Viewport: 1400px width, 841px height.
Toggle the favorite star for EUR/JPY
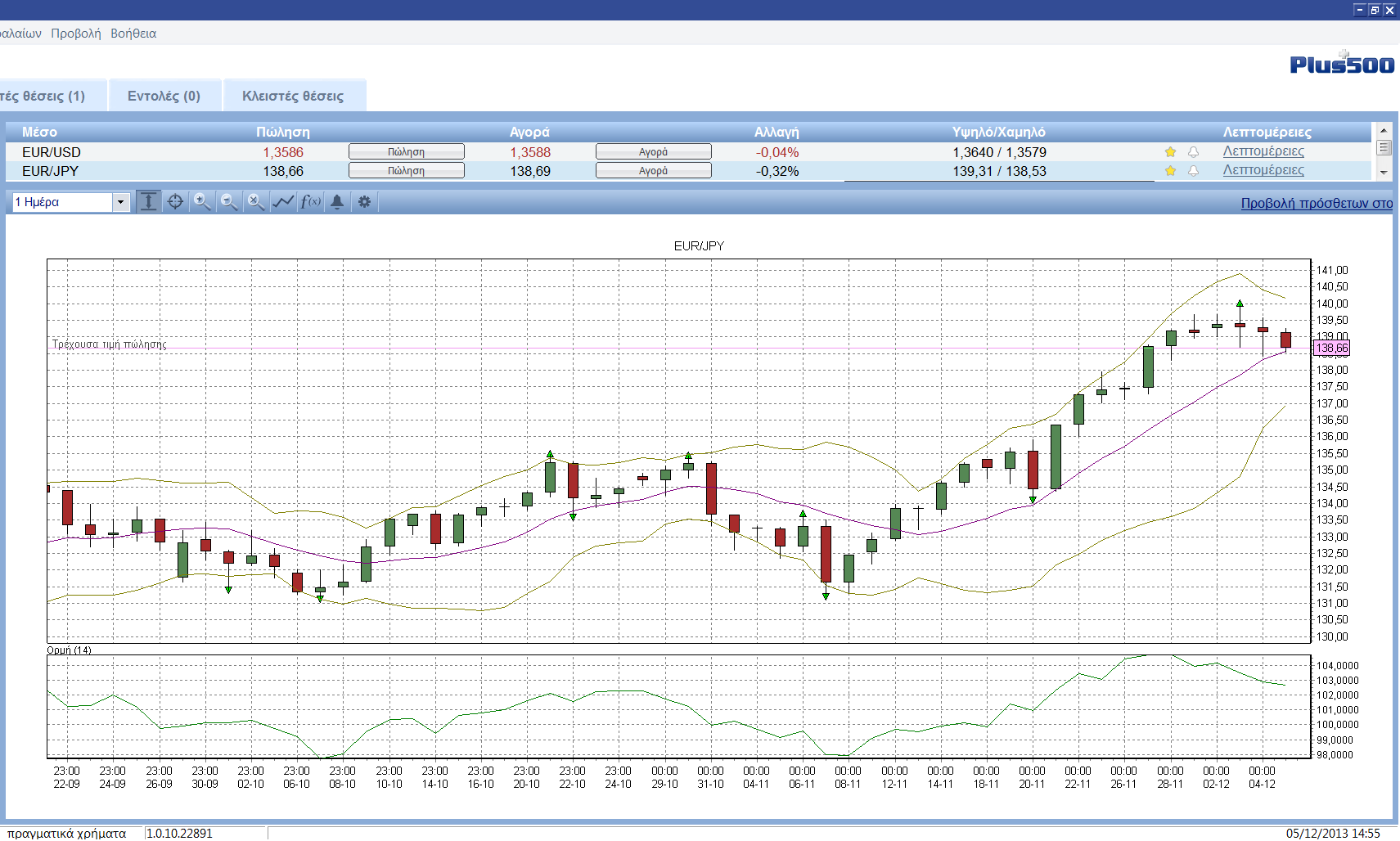click(x=1170, y=171)
